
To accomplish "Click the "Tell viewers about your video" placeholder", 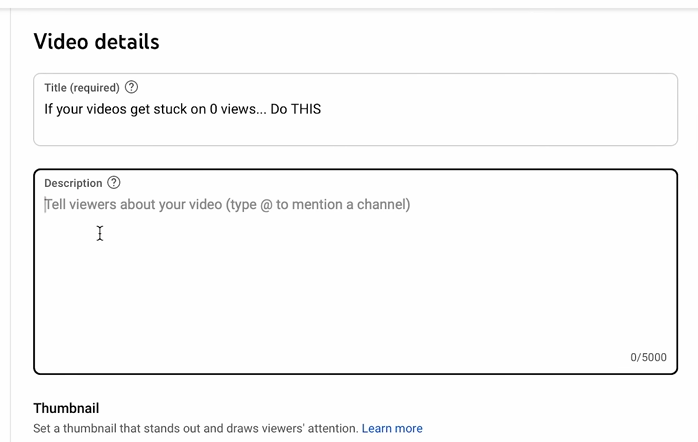I will pos(134,205).
